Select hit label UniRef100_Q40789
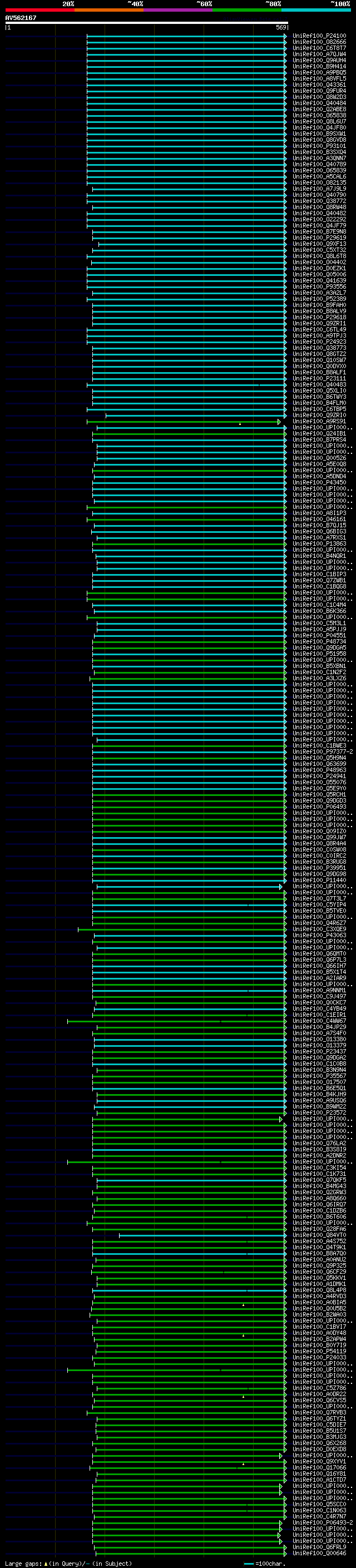Image resolution: width=356 pixels, height=1568 pixels. click(x=319, y=164)
